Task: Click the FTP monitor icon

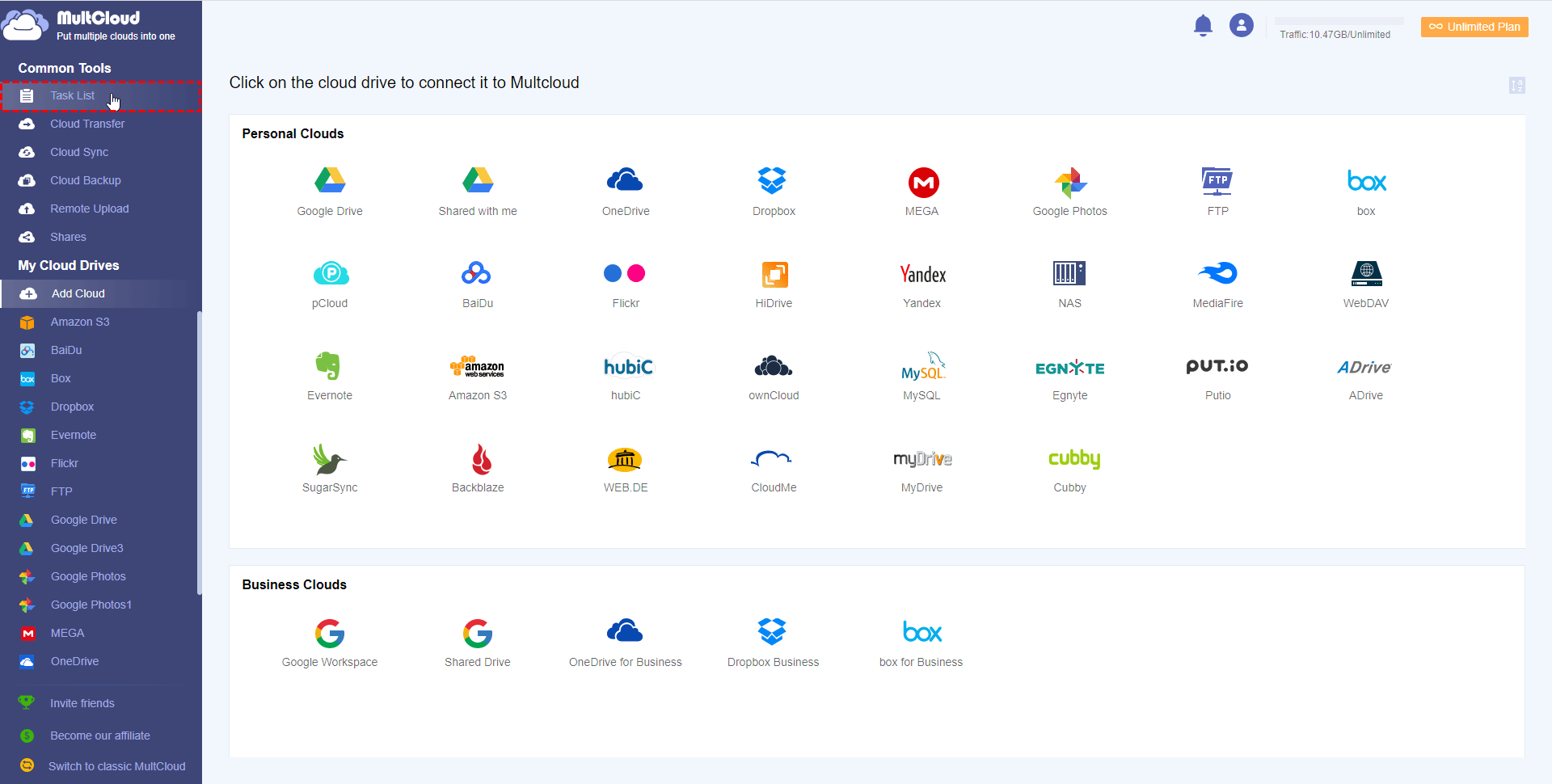Action: pyautogui.click(x=1217, y=181)
